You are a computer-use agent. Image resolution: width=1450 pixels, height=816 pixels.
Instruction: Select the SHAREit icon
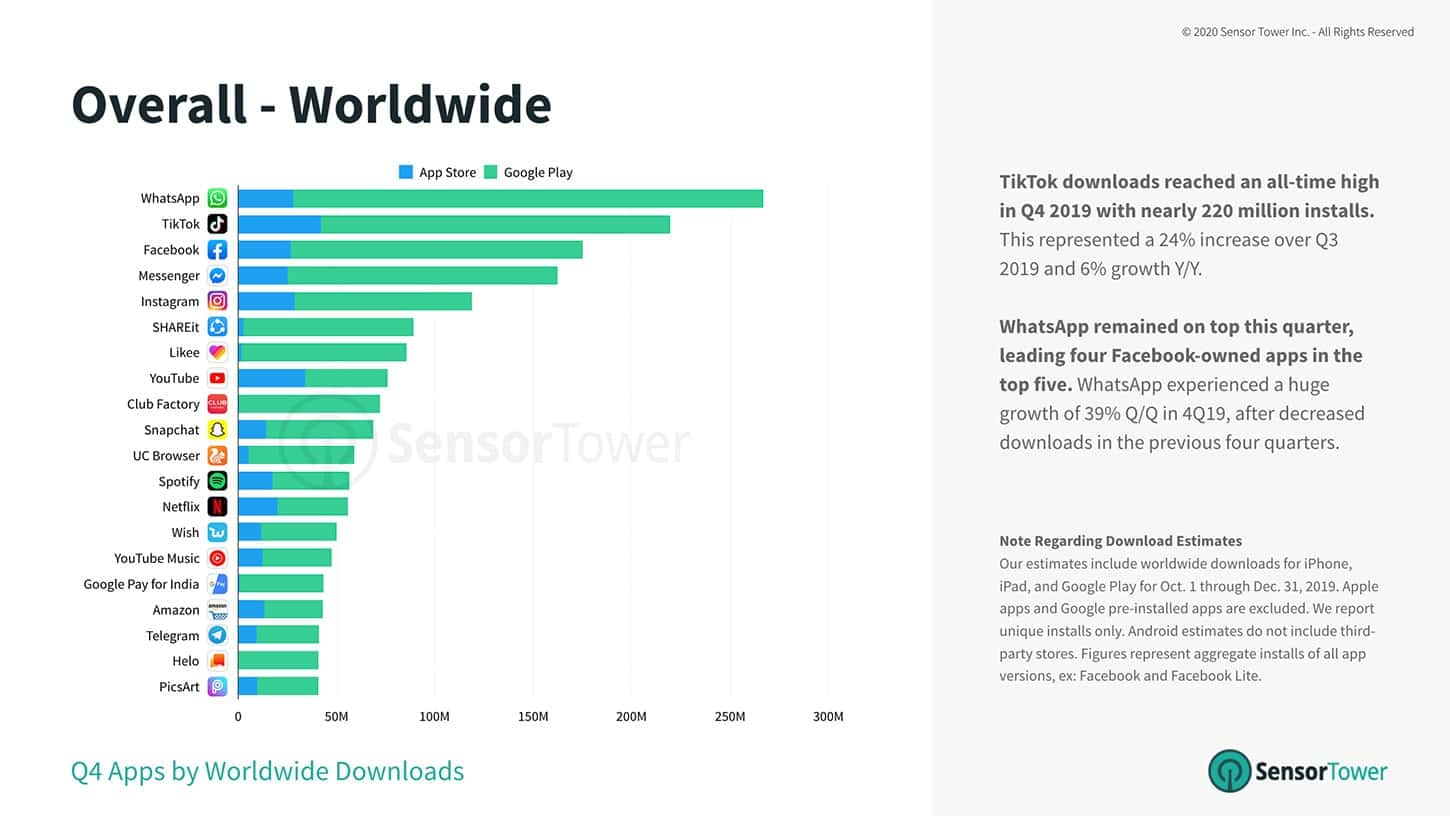(x=218, y=326)
